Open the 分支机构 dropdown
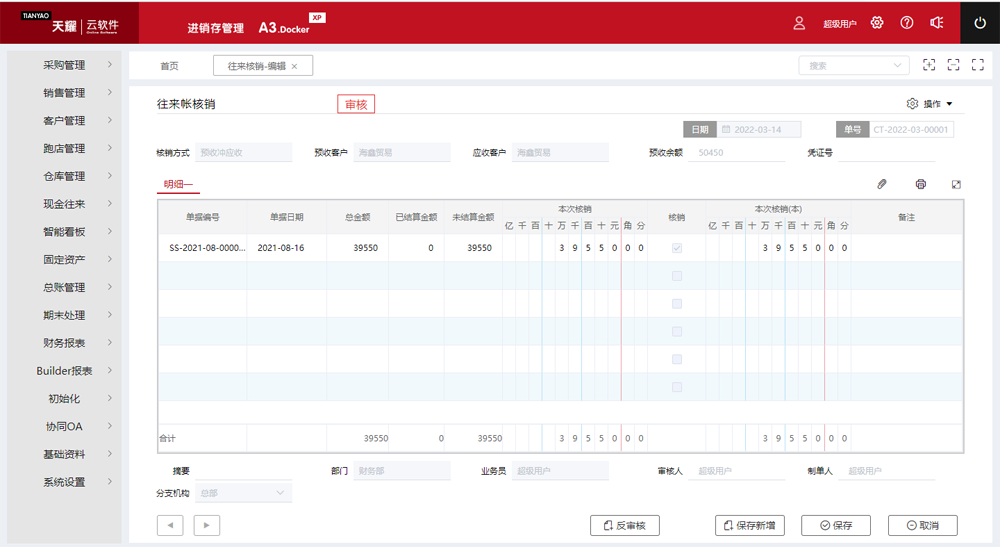Screen dimensions: 1000x547 point(243,493)
